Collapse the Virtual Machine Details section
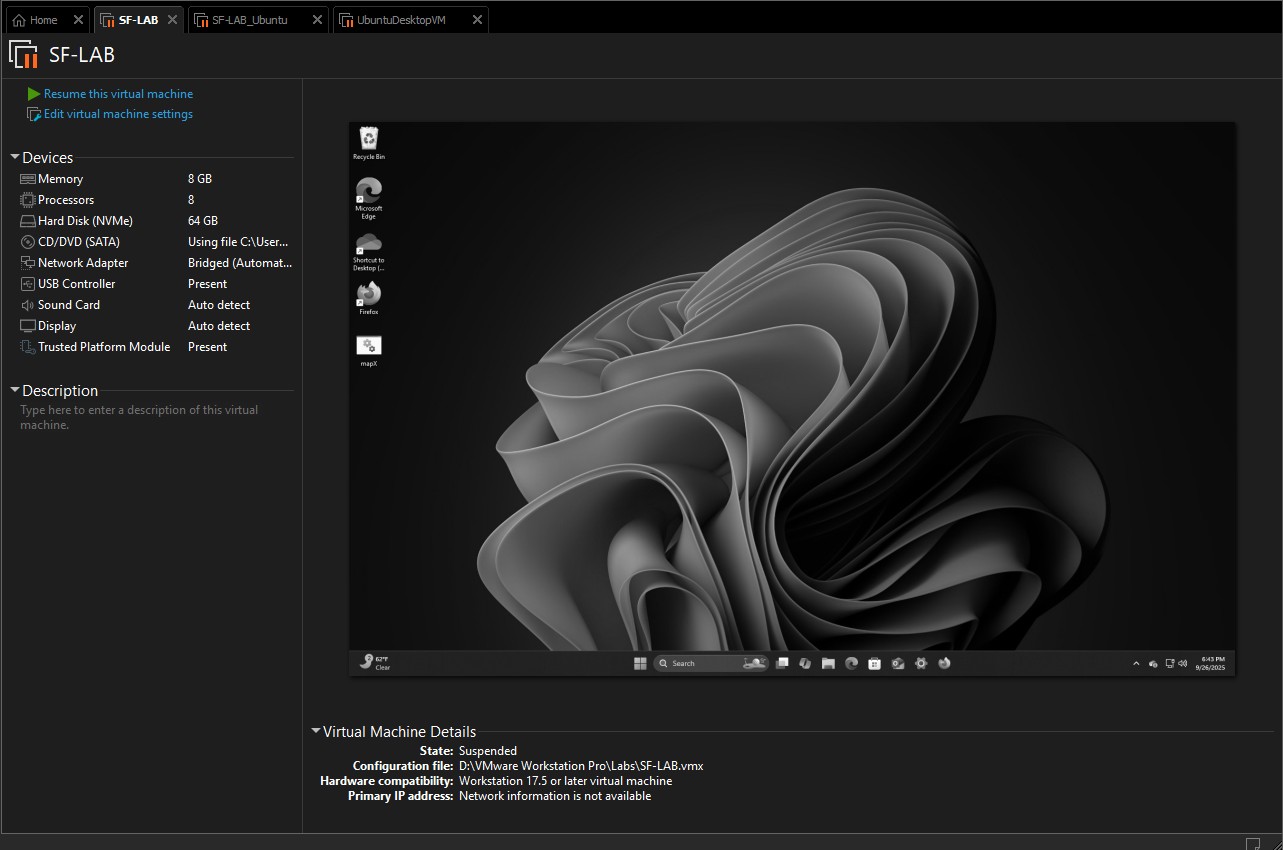Image resolution: width=1283 pixels, height=850 pixels. 316,732
